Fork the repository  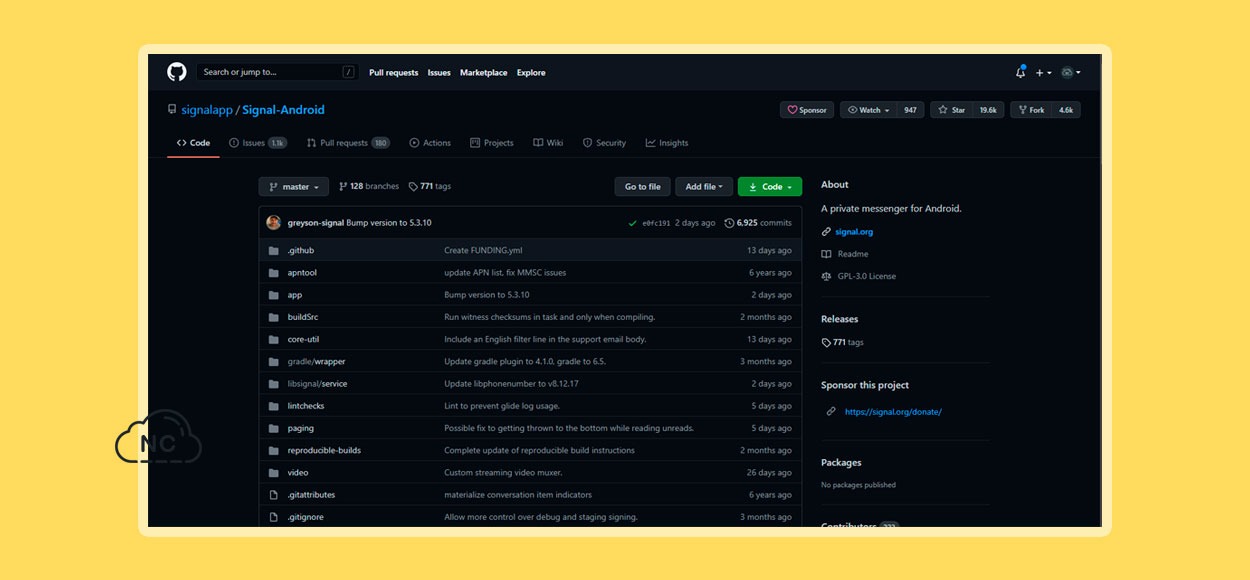[1030, 110]
